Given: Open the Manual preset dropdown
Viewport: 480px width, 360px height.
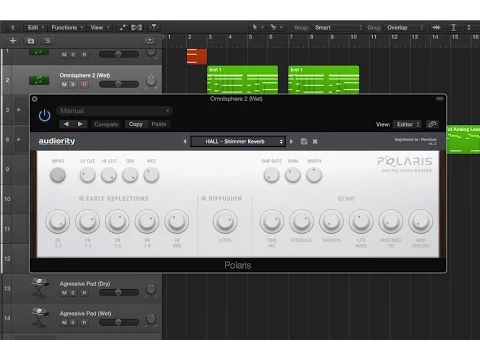Looking at the screenshot, I should [114, 111].
